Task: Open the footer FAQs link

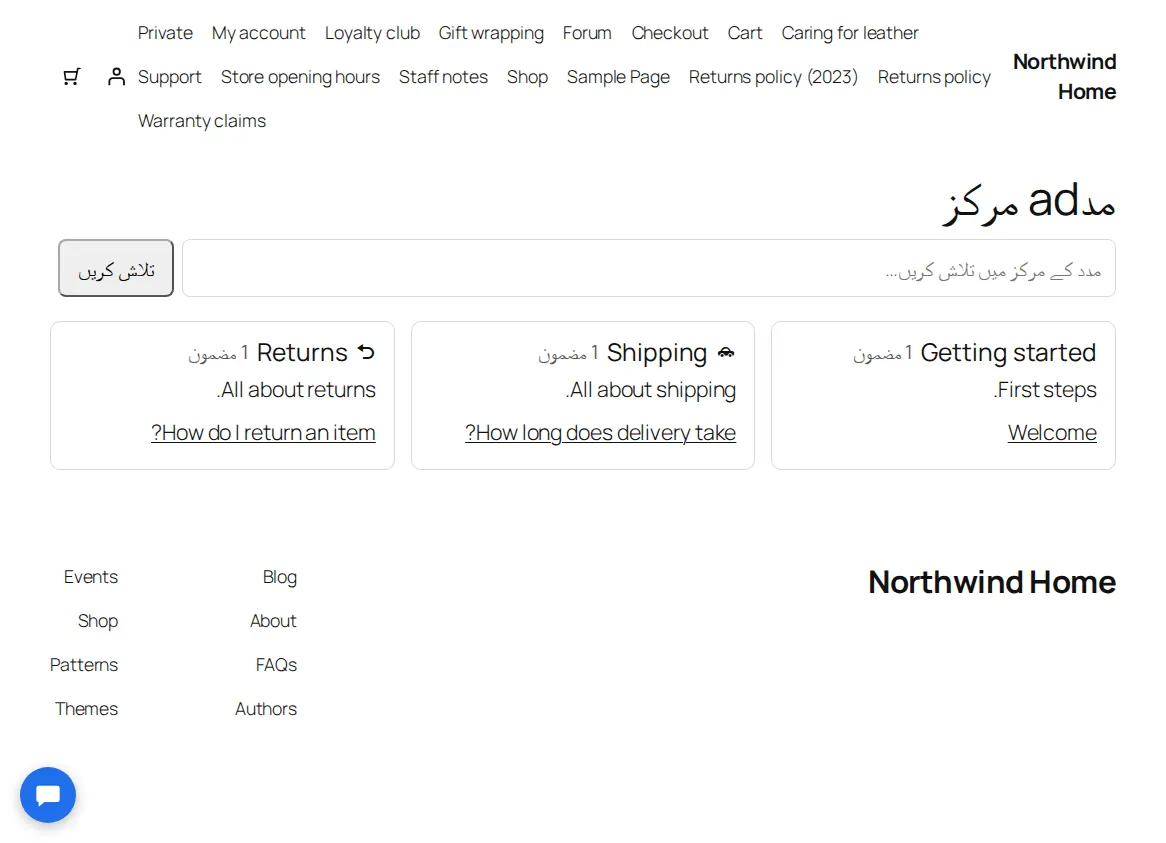Action: coord(276,665)
